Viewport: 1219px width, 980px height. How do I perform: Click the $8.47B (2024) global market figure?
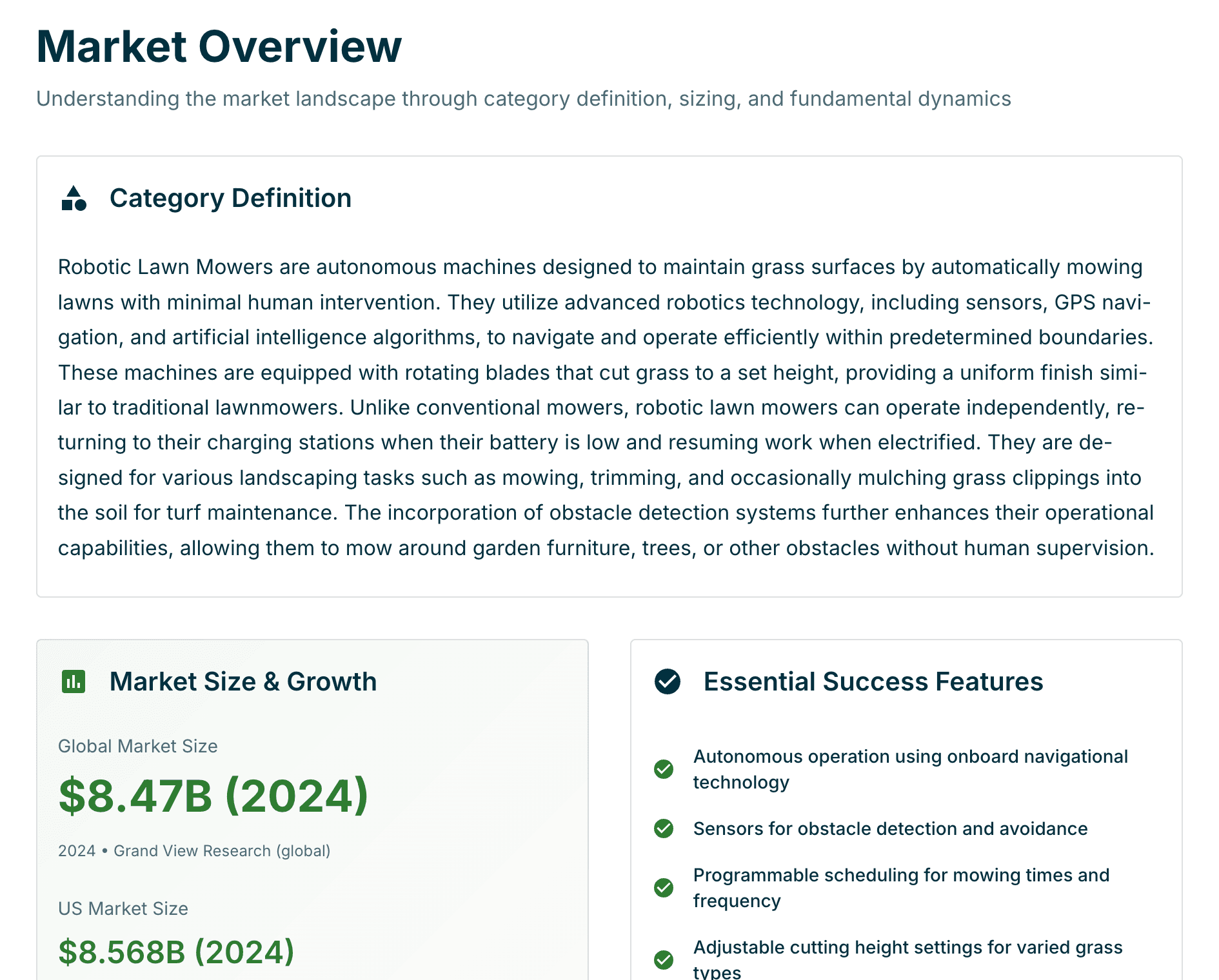click(x=213, y=796)
